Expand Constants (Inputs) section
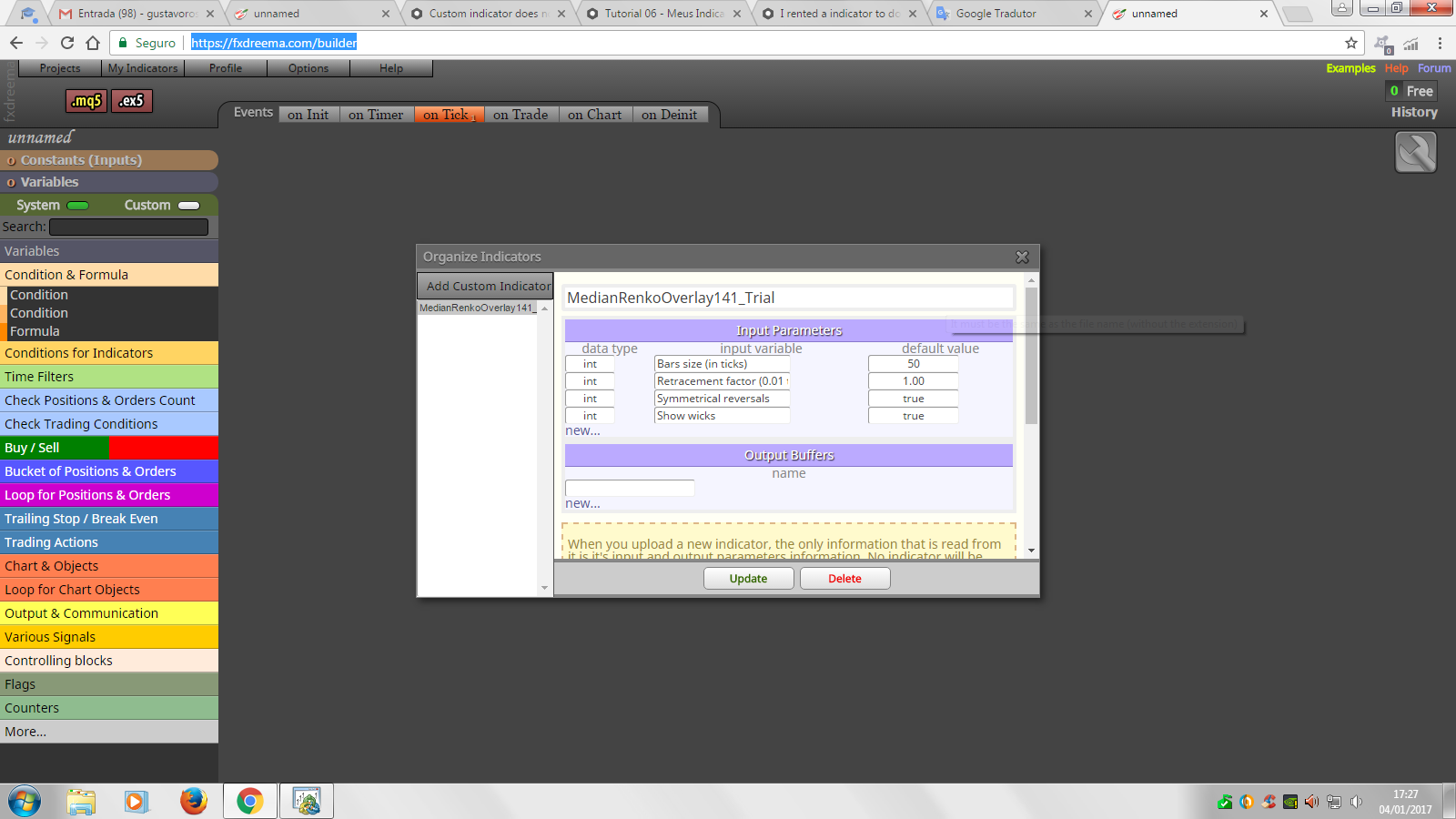The image size is (1456, 819). 109,160
